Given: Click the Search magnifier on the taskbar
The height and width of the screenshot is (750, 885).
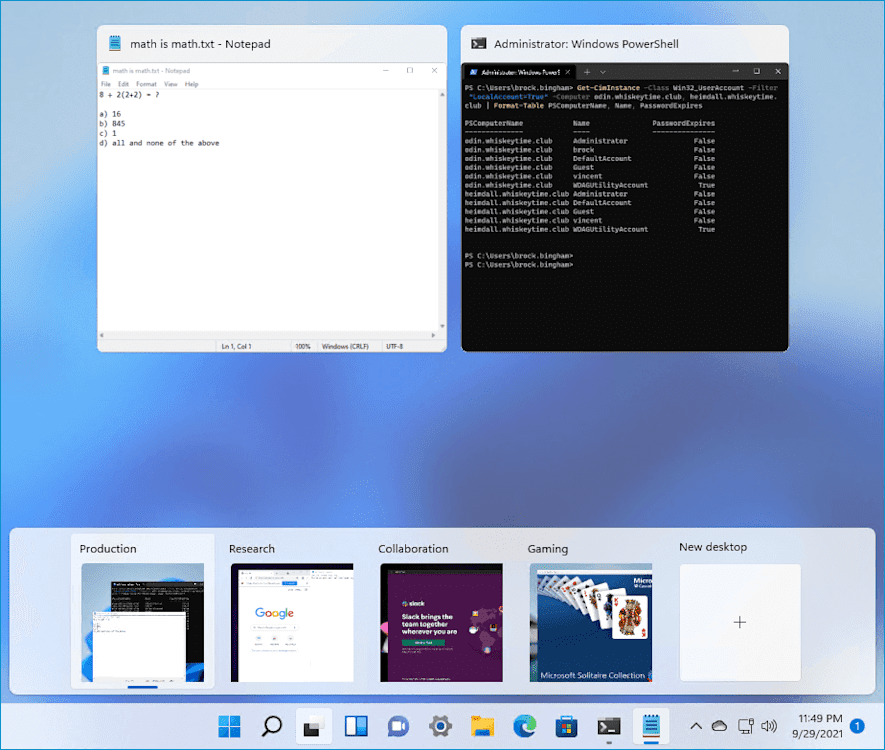Looking at the screenshot, I should [x=271, y=726].
